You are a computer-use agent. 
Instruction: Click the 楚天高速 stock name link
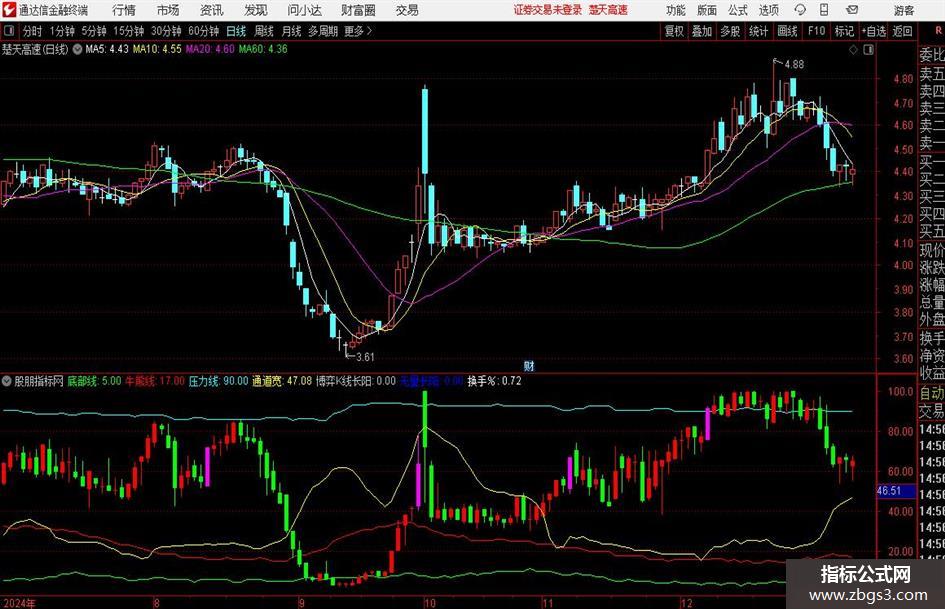(608, 10)
